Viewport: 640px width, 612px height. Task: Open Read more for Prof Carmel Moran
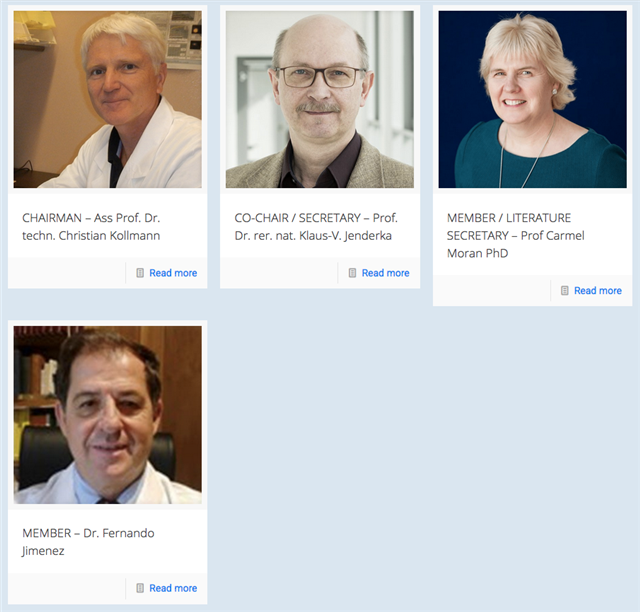[598, 290]
